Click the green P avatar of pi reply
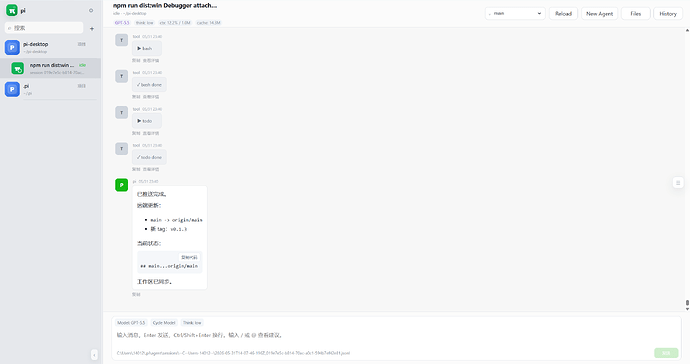The image size is (690, 364). click(x=121, y=185)
